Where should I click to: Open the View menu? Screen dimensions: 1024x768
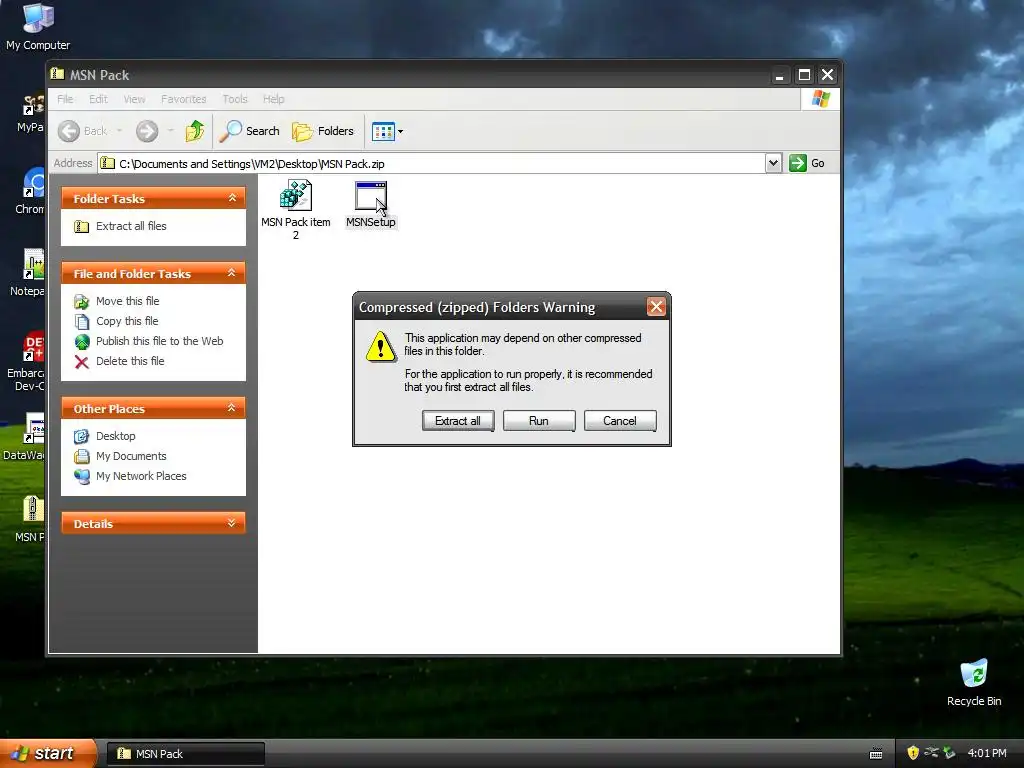pos(135,99)
